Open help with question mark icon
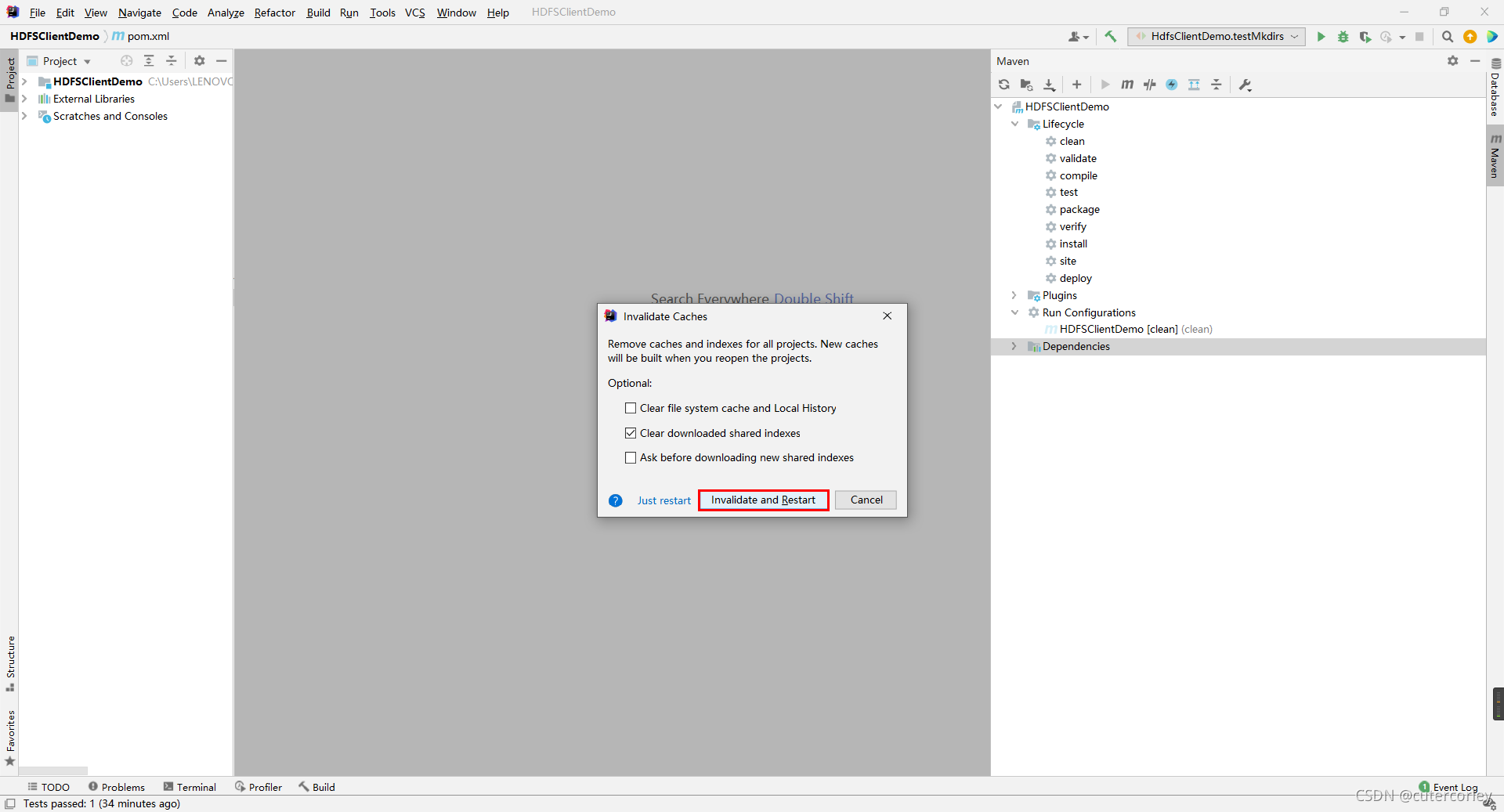Image resolution: width=1504 pixels, height=812 pixels. [616, 500]
